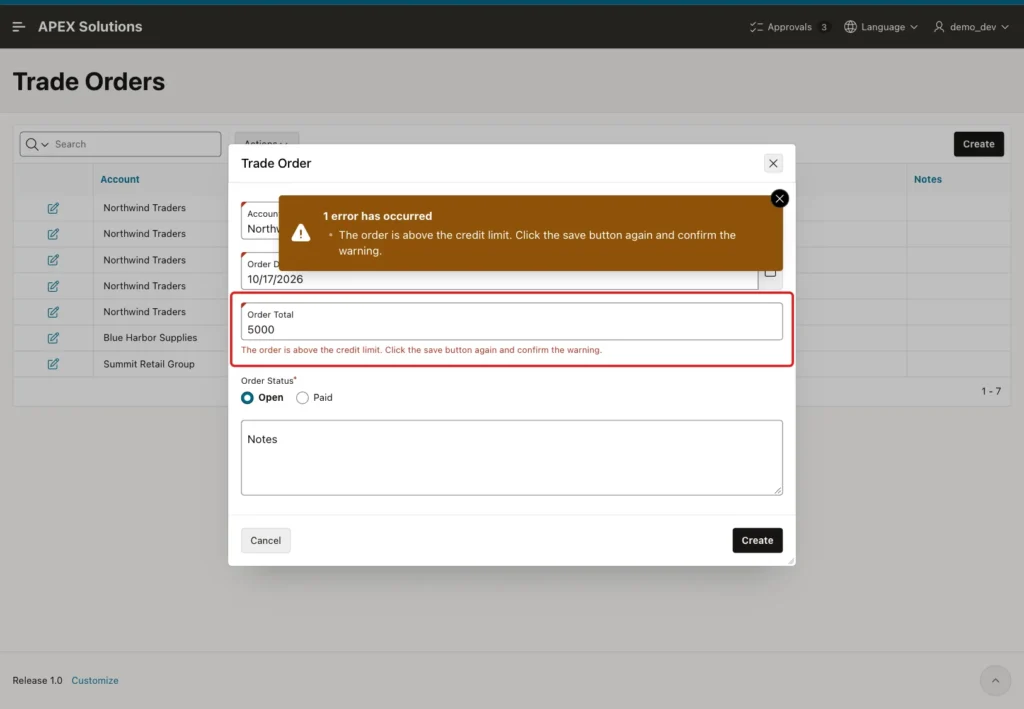The image size is (1024, 709).
Task: Focus the report Search field
Action: (136, 144)
